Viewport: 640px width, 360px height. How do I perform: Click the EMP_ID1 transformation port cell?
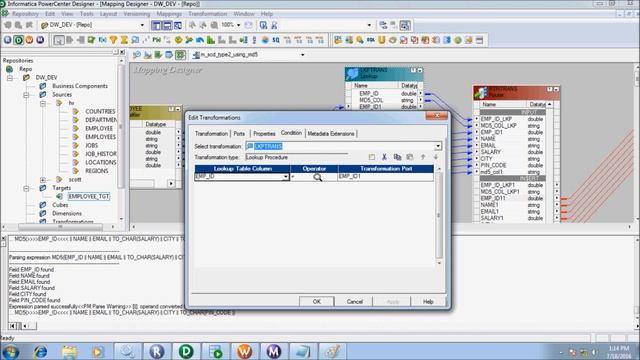[x=386, y=176]
